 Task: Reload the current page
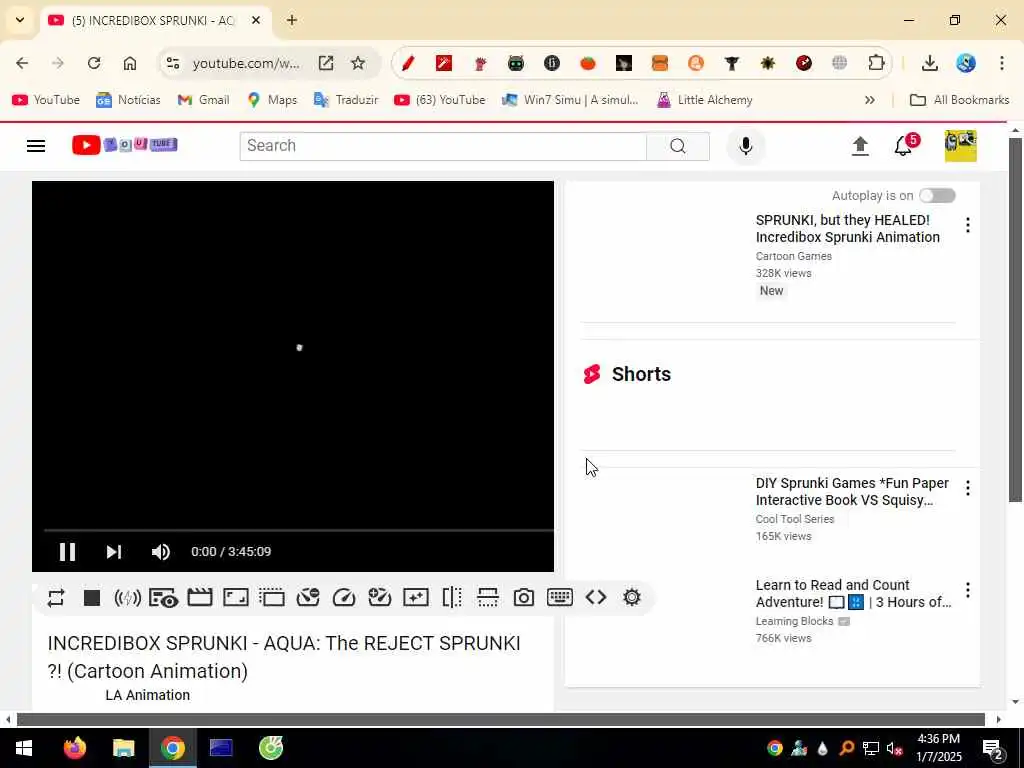tap(94, 63)
